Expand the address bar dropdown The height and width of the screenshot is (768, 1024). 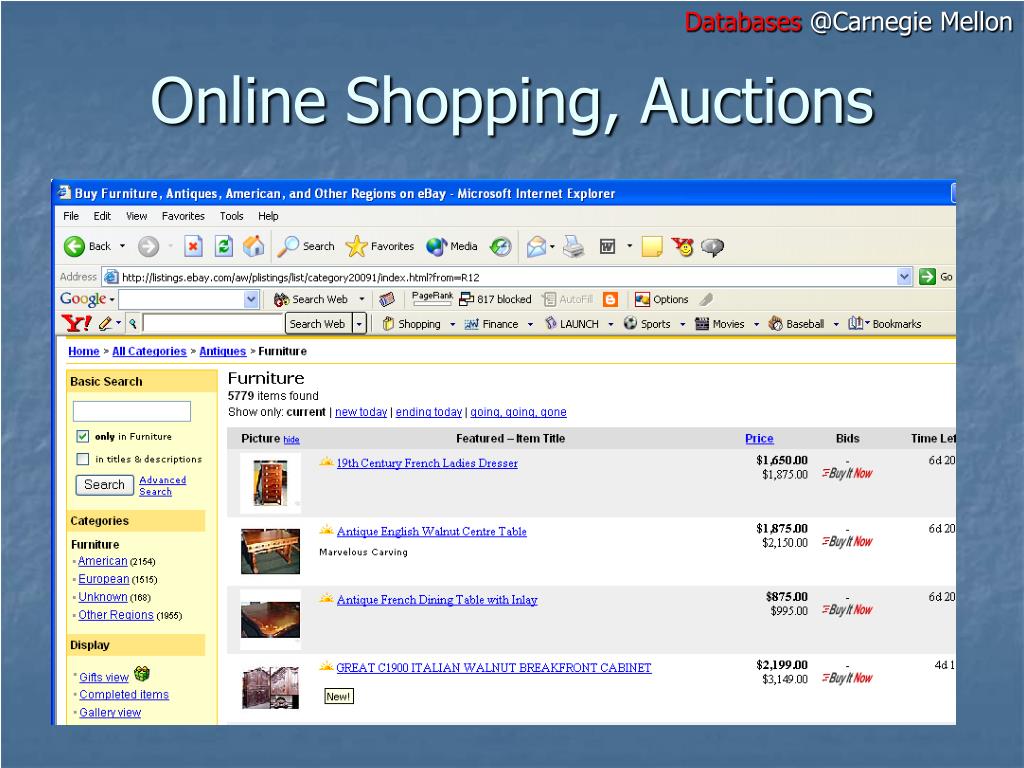(904, 277)
